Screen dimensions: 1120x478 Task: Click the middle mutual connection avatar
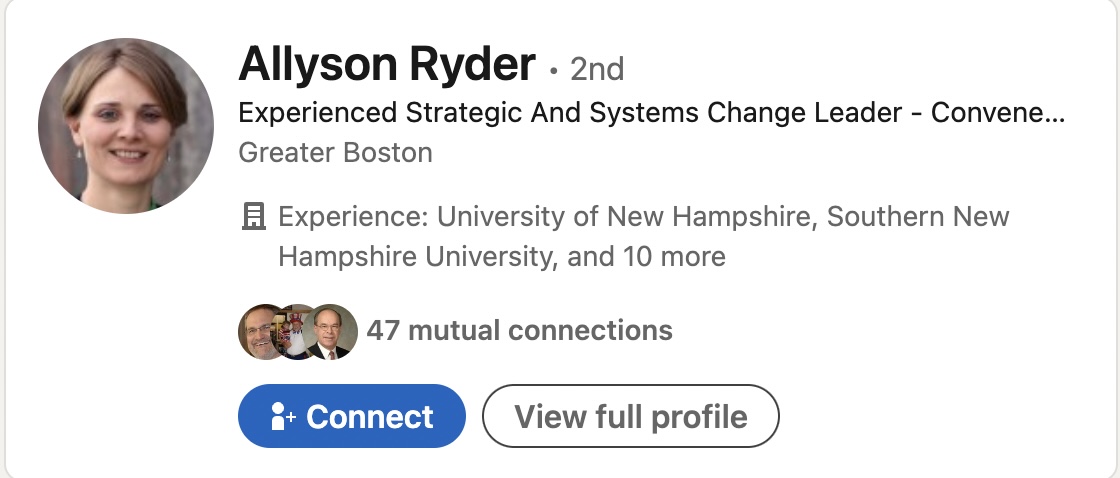tap(298, 331)
